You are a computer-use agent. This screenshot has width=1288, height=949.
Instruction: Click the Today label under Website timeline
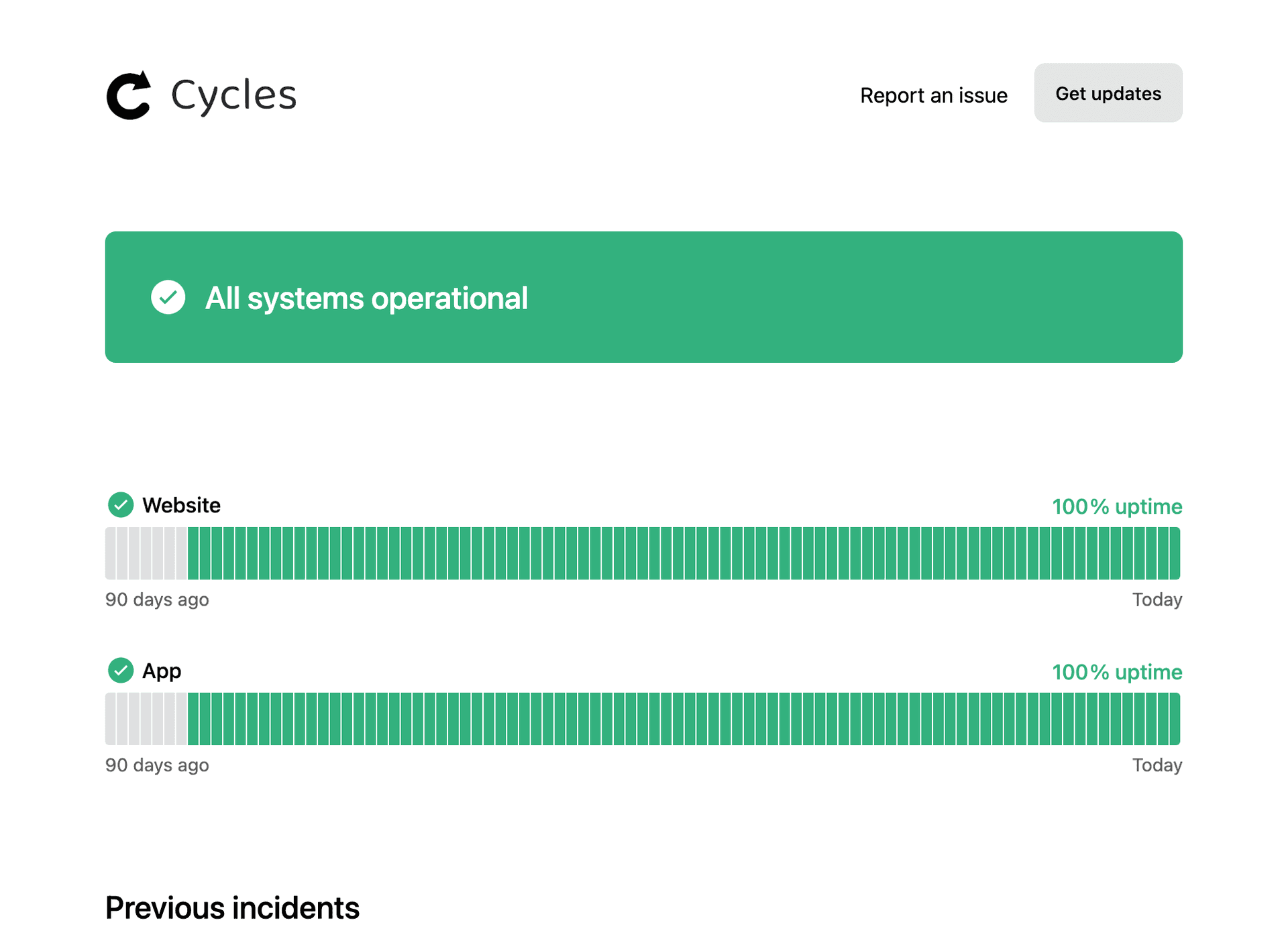tap(1157, 600)
